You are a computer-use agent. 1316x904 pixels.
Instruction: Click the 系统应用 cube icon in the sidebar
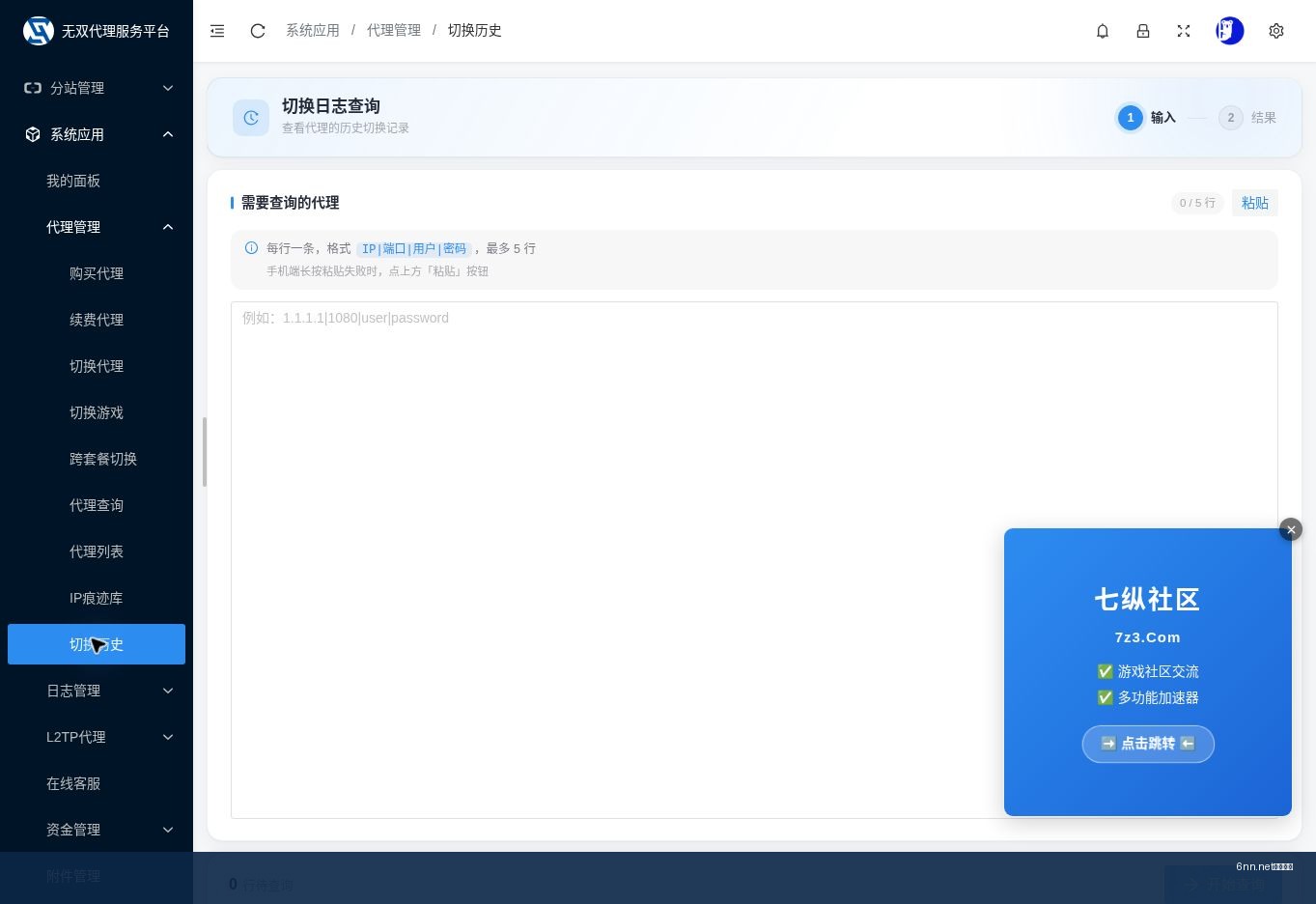click(33, 134)
